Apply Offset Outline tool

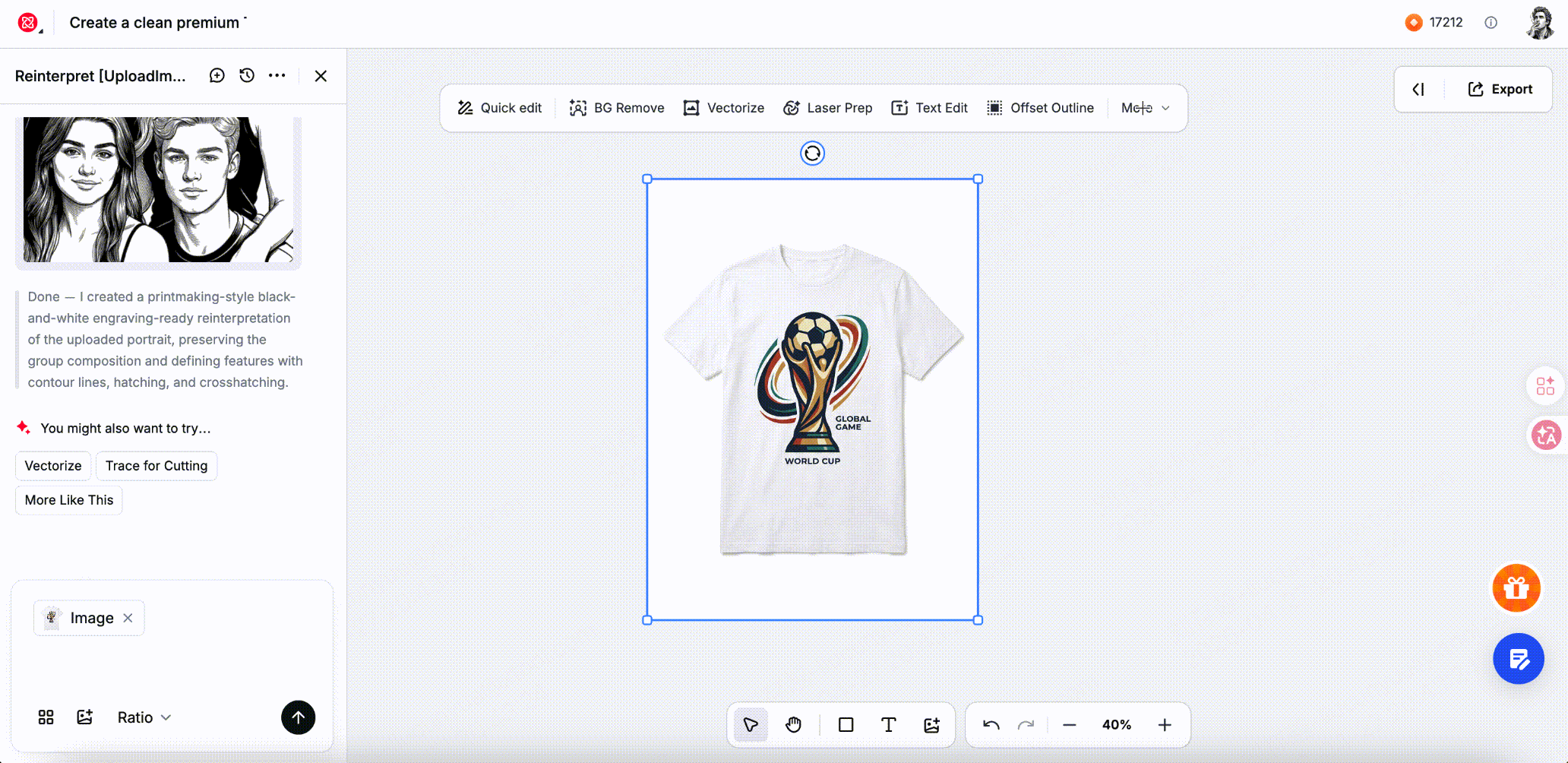(x=1041, y=108)
